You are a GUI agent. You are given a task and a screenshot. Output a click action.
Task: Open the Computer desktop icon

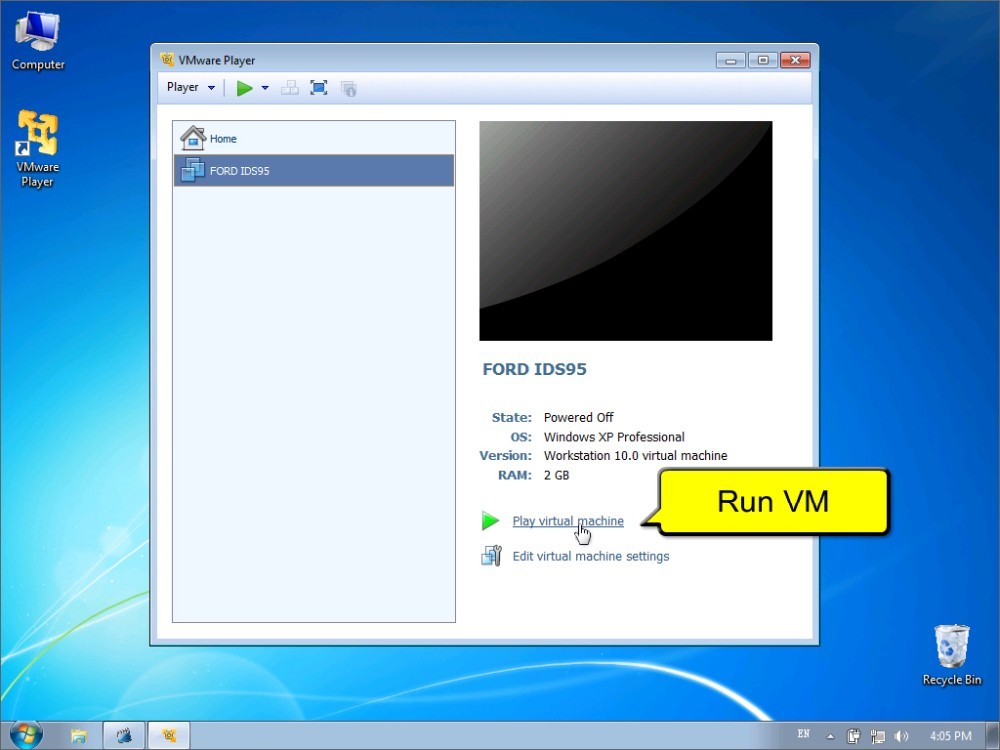point(38,42)
